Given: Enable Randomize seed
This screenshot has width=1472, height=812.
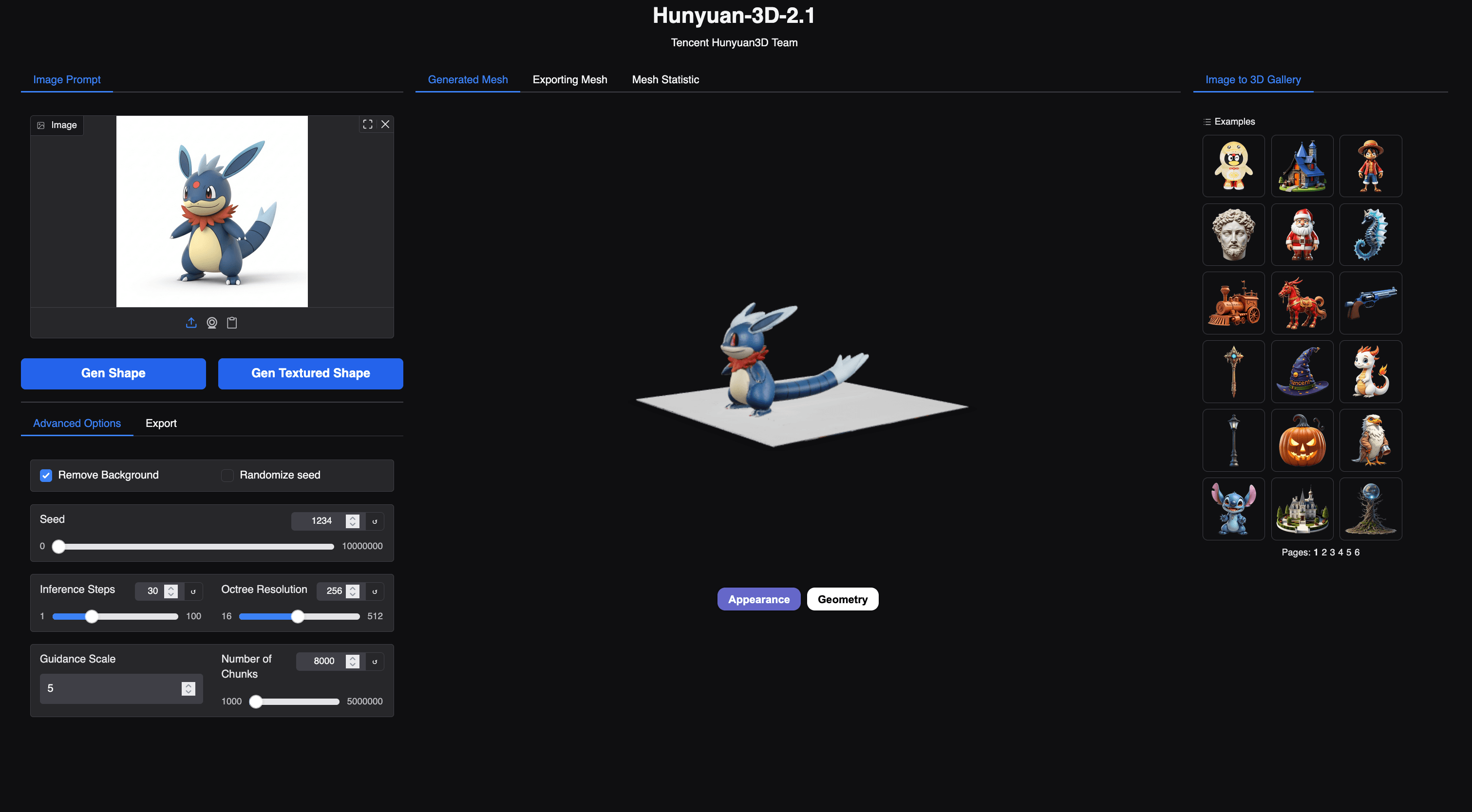Looking at the screenshot, I should (227, 475).
